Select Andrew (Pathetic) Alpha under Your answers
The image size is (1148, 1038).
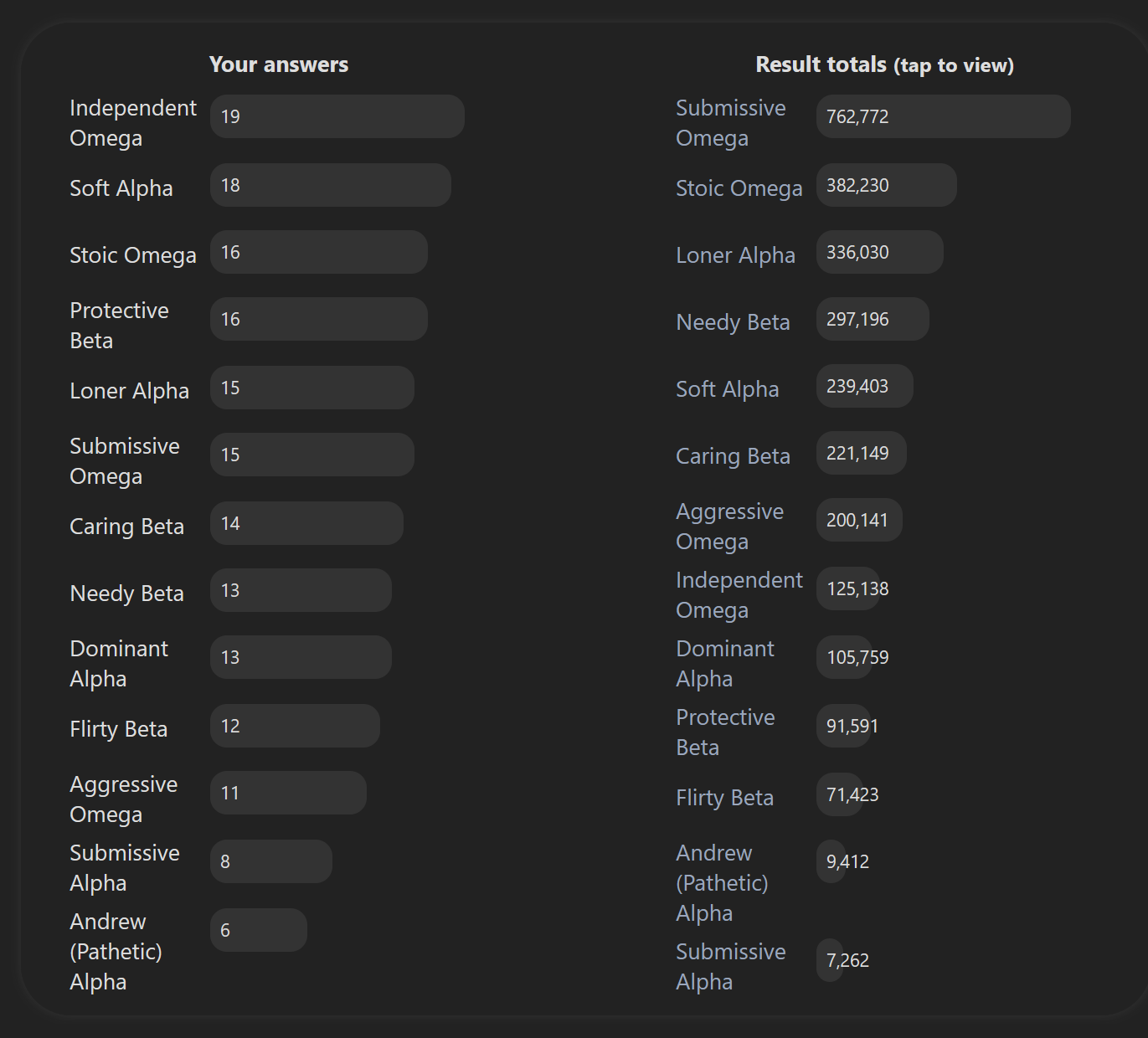pyautogui.click(x=116, y=952)
